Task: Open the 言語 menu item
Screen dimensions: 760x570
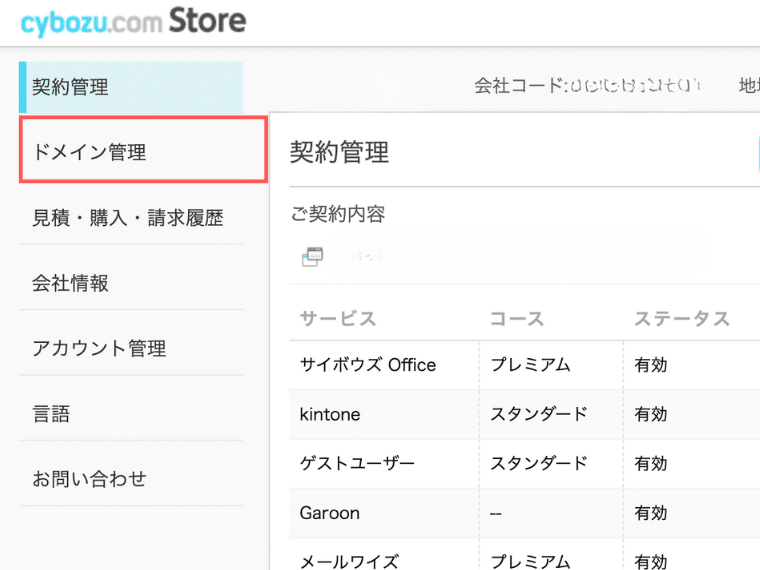Action: pyautogui.click(x=131, y=413)
